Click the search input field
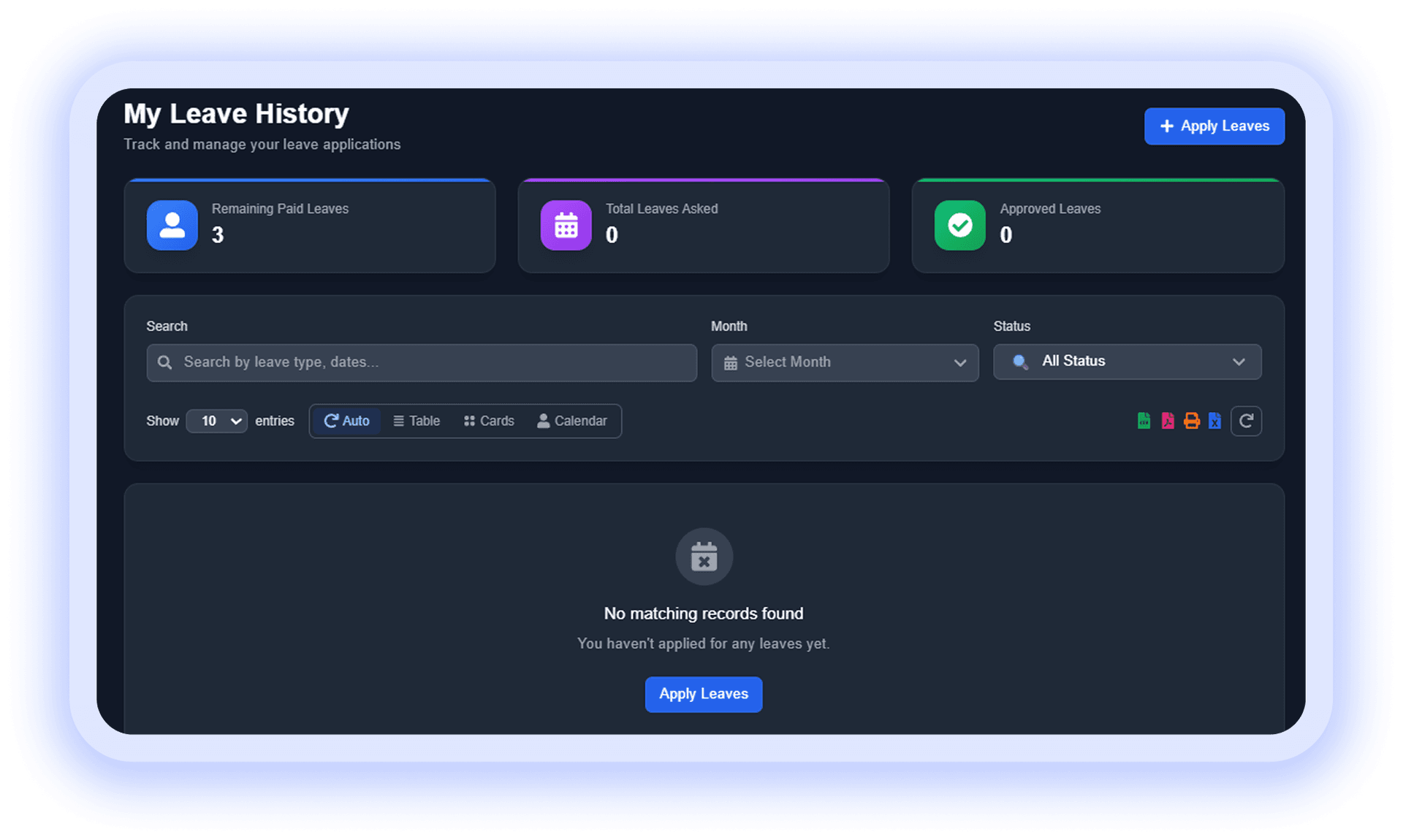Screen dimensions: 1403x840 point(421,362)
